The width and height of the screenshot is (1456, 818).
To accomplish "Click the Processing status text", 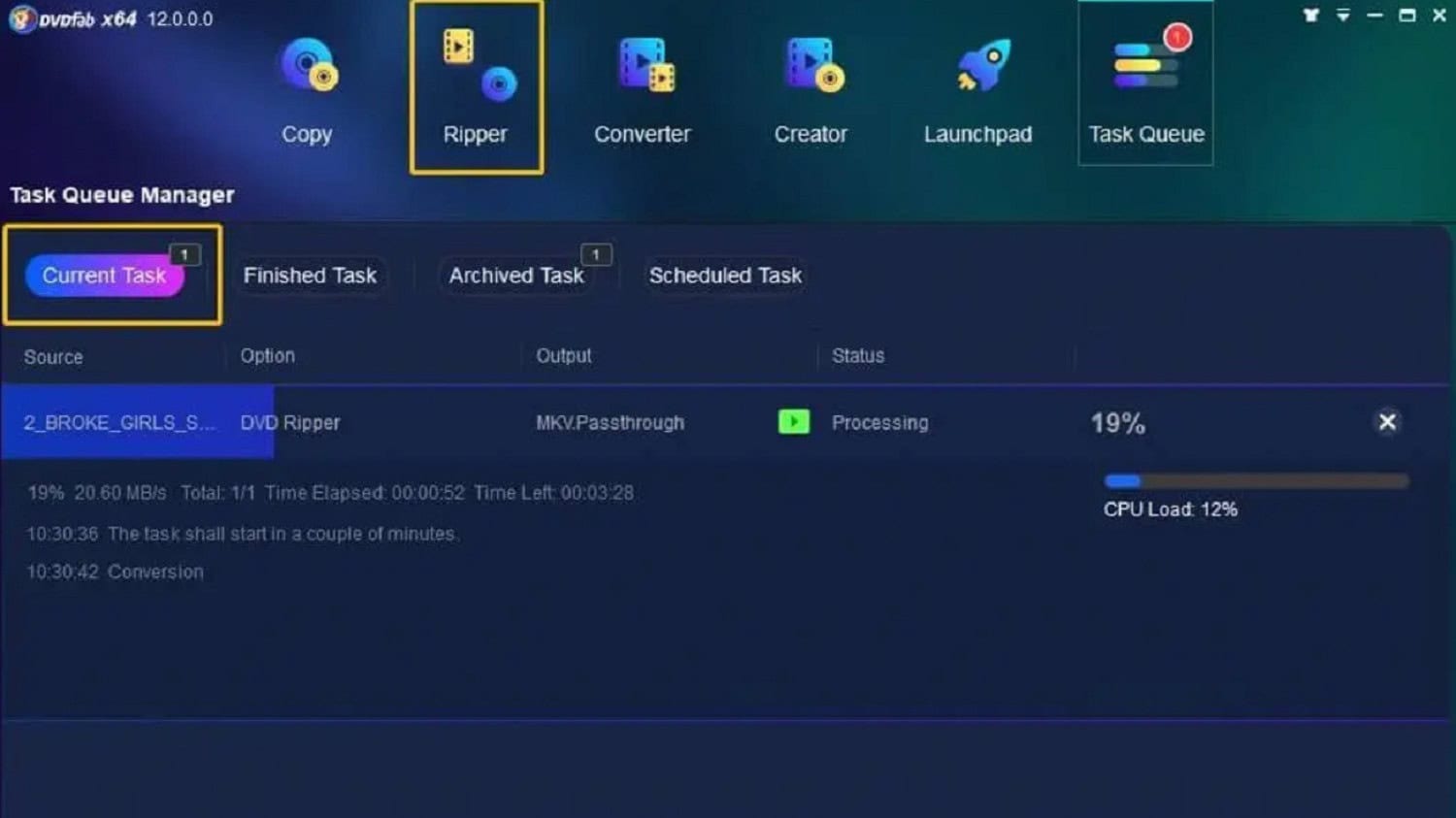I will (880, 423).
